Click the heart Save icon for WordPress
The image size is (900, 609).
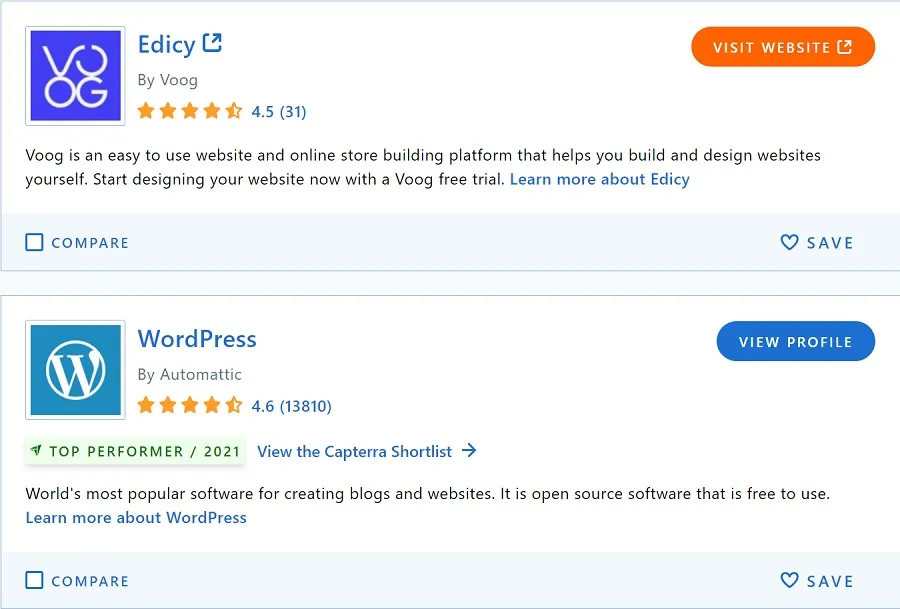pos(790,580)
